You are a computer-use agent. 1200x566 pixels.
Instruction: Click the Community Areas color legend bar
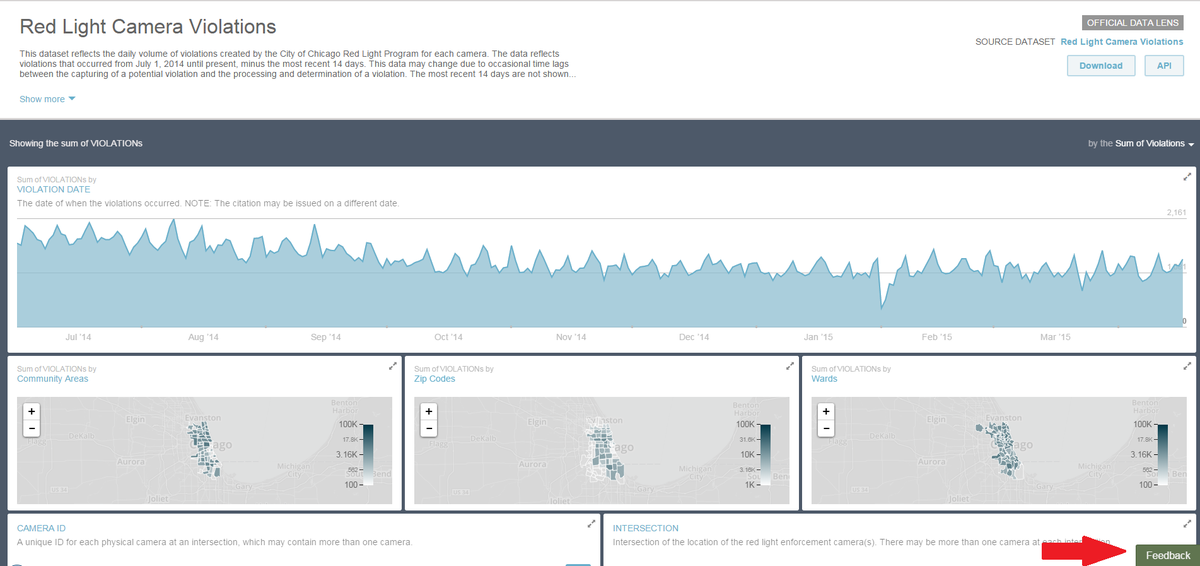(x=368, y=455)
